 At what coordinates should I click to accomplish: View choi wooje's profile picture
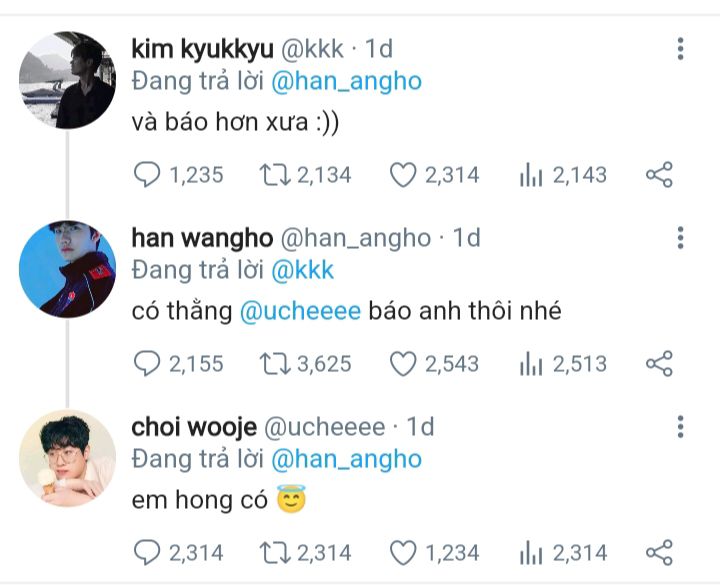click(68, 458)
